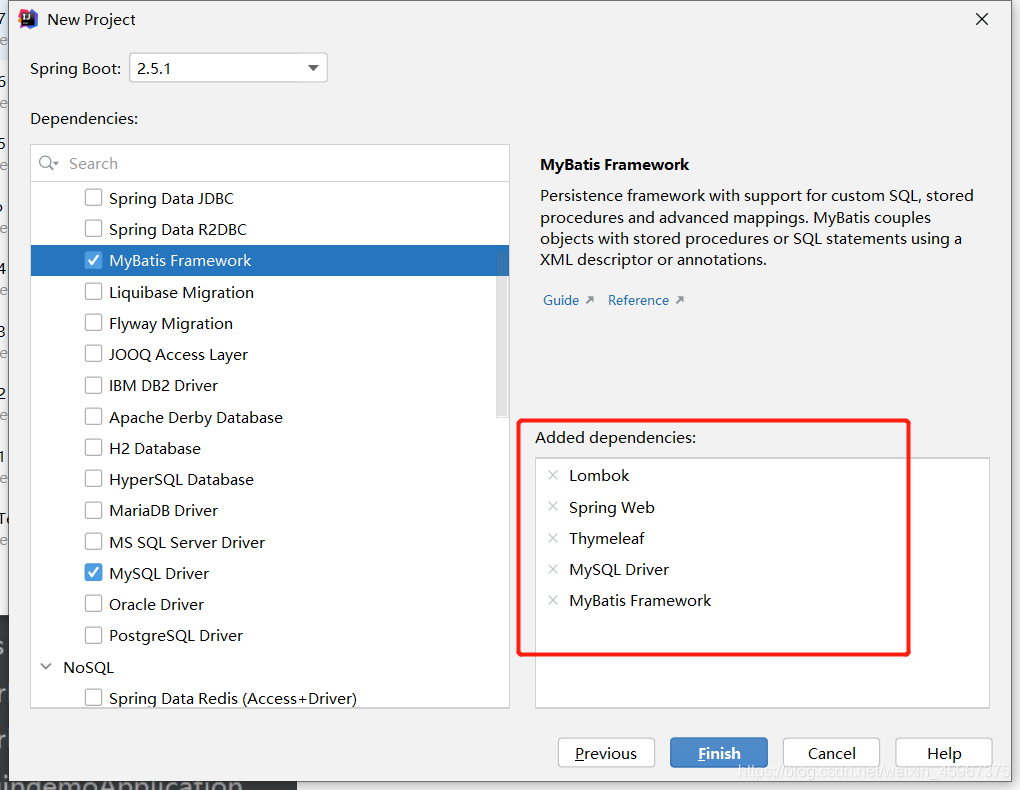Click the Finish button
This screenshot has width=1020, height=790.
tap(718, 752)
